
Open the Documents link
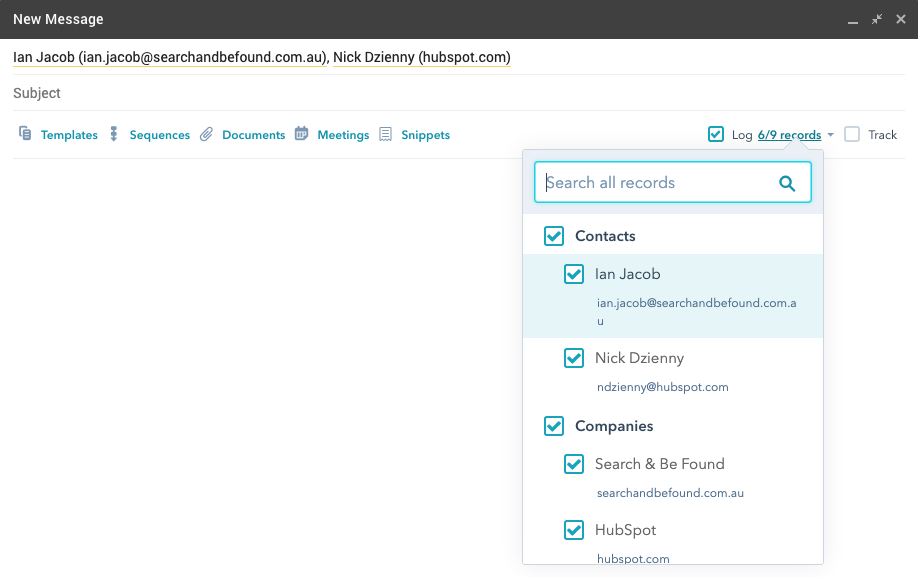[x=254, y=135]
